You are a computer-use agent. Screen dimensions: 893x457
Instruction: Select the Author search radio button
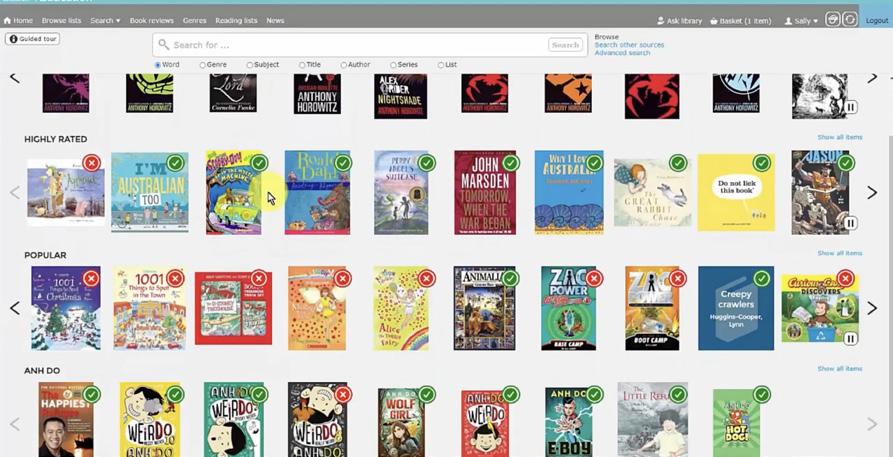click(x=343, y=65)
